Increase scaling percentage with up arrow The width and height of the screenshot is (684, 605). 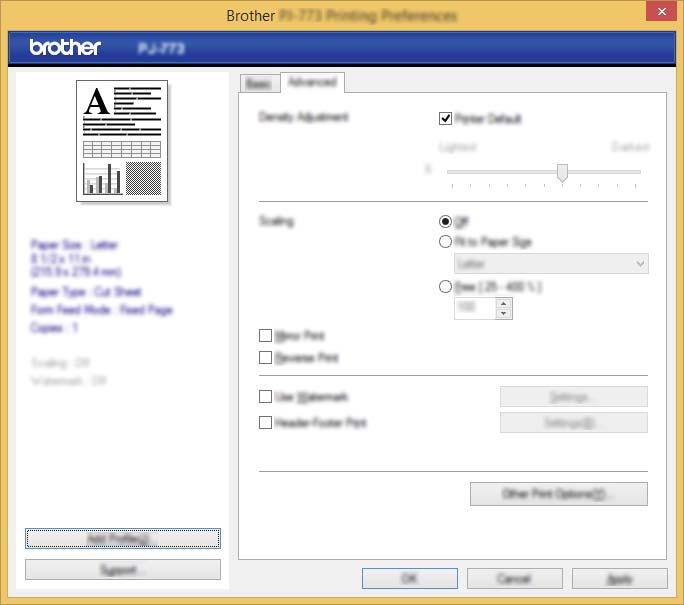(x=503, y=303)
